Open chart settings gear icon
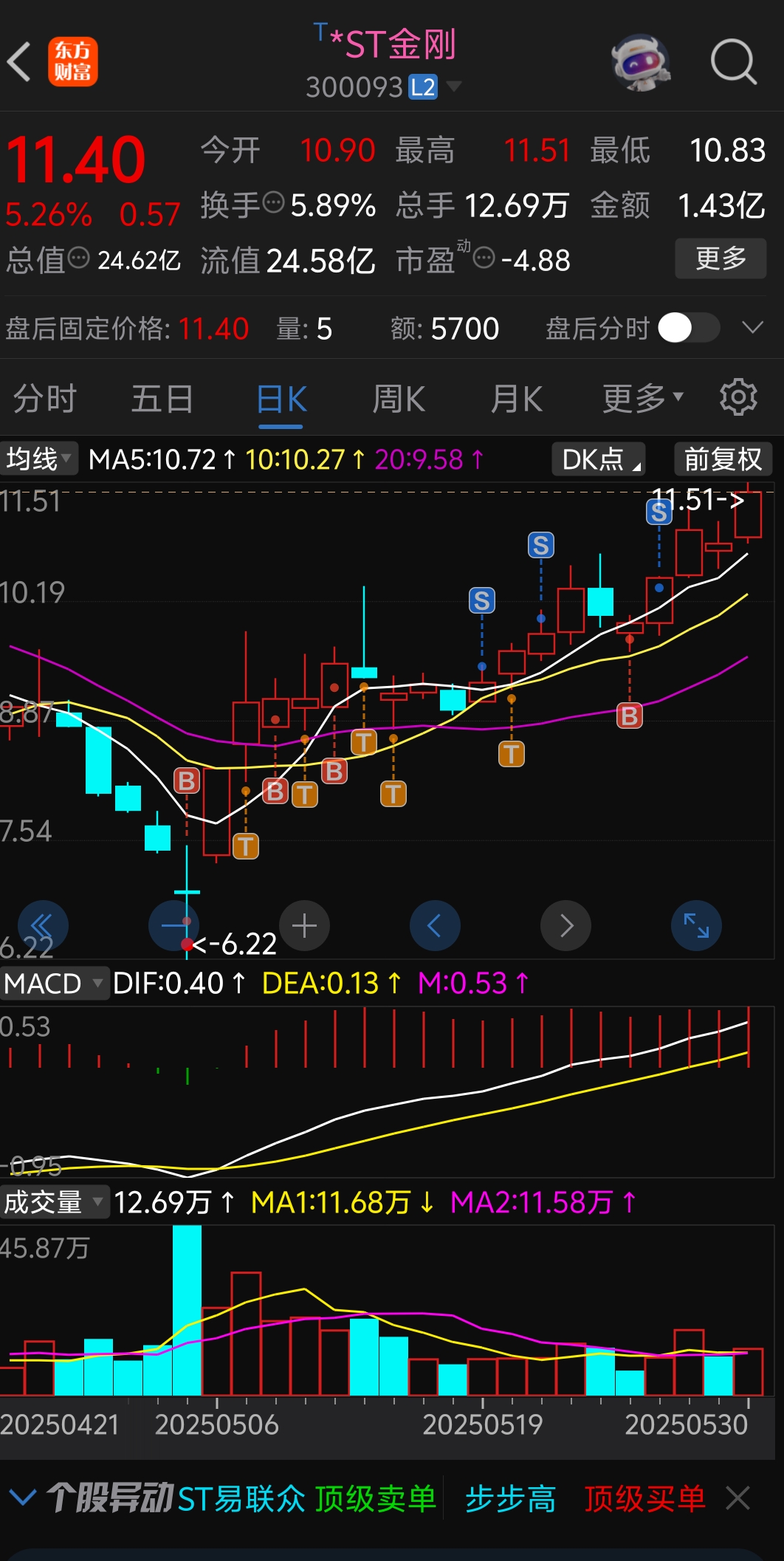Viewport: 784px width, 1561px height. (738, 398)
